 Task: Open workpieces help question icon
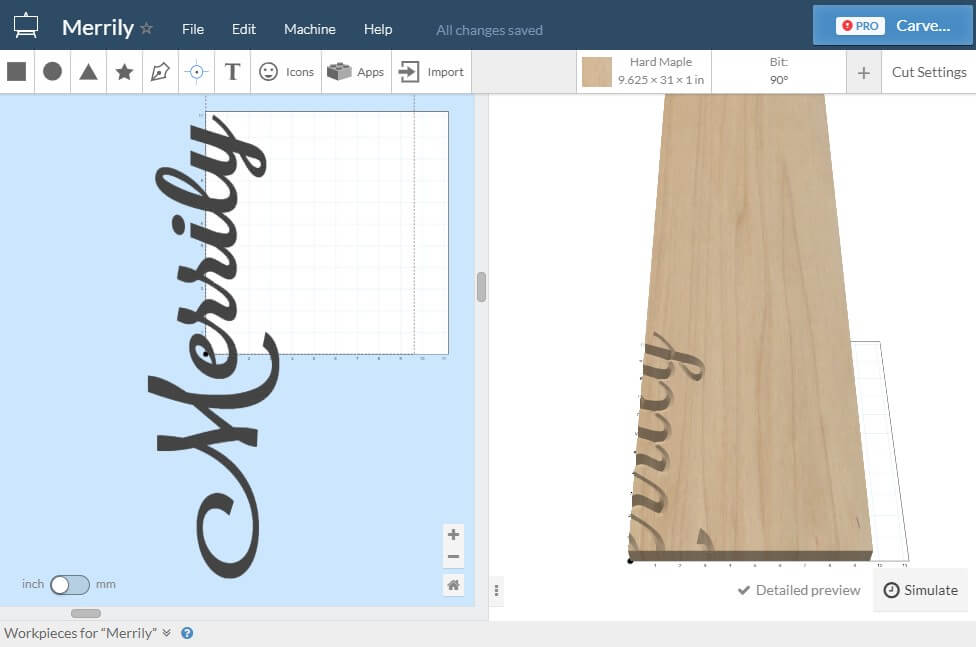187,633
